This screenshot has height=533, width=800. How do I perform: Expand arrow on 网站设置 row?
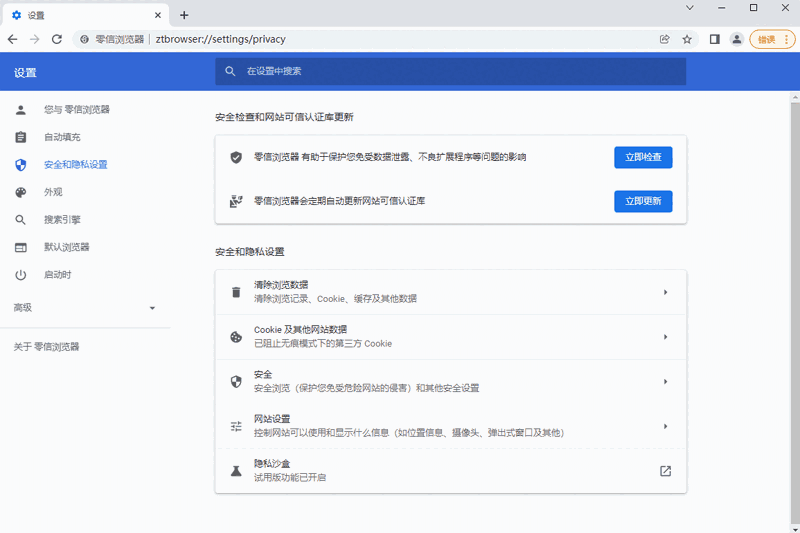665,426
